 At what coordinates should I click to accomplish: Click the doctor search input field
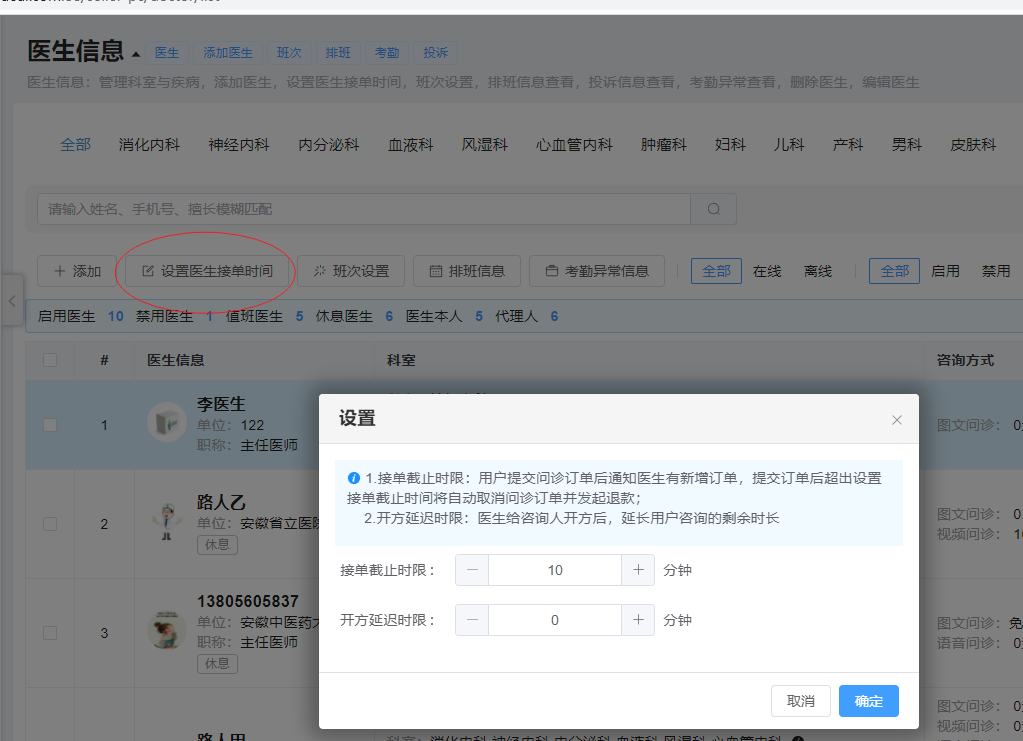[364, 209]
